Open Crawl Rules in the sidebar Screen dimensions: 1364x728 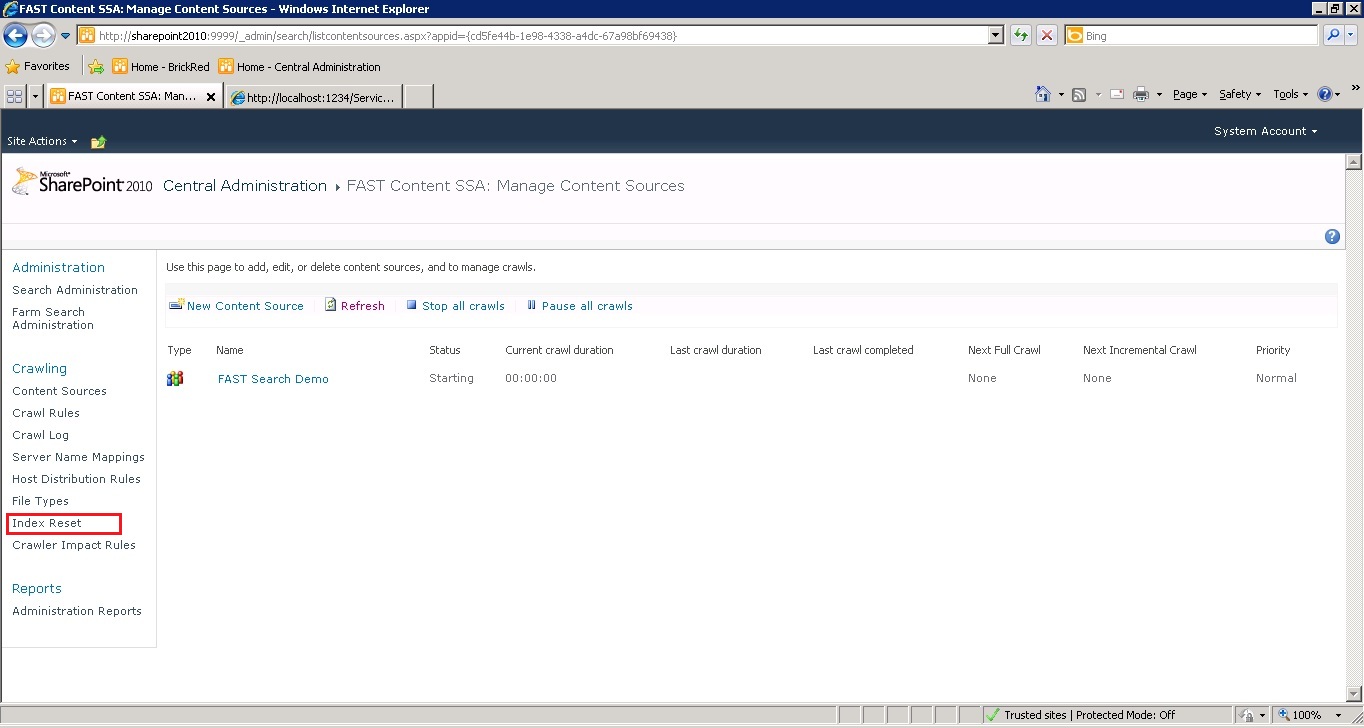tap(46, 413)
